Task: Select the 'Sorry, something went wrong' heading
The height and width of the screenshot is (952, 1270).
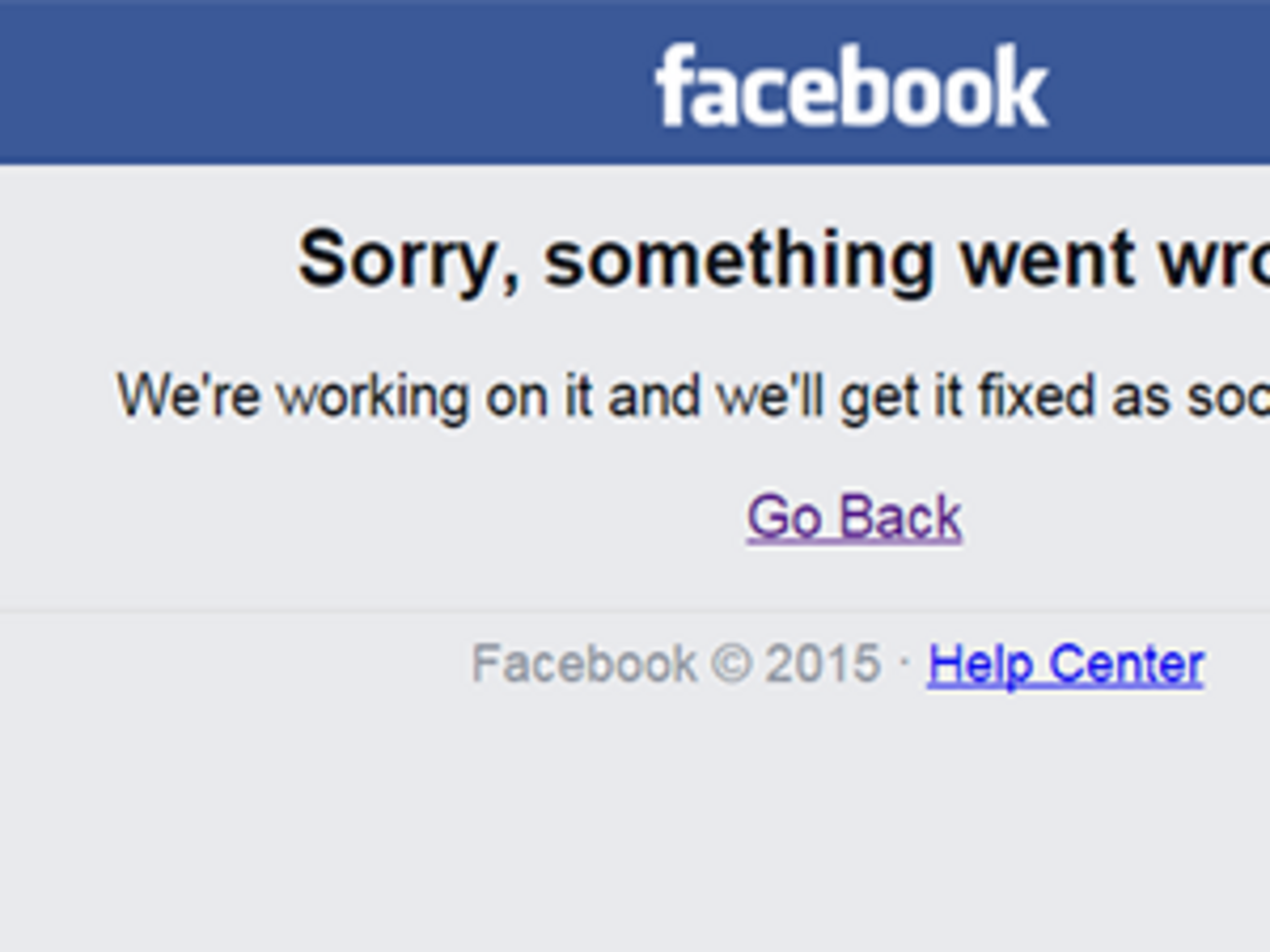Action: pos(782,260)
